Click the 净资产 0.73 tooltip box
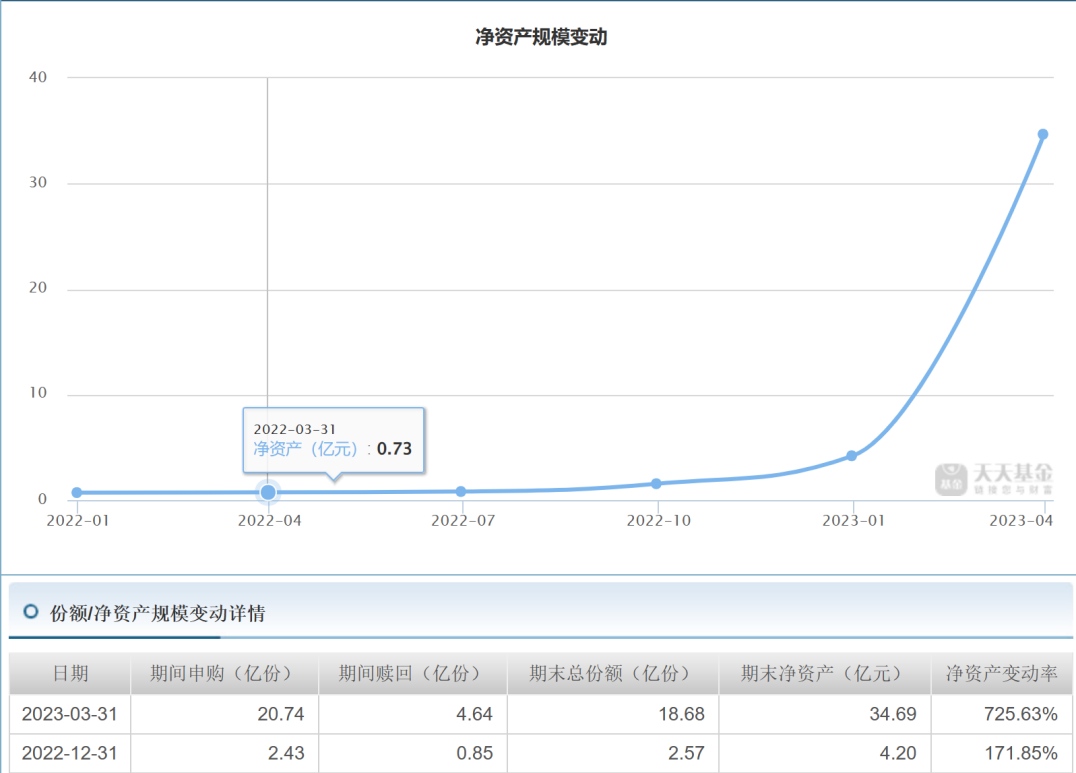The height and width of the screenshot is (773, 1076). pyautogui.click(x=333, y=440)
